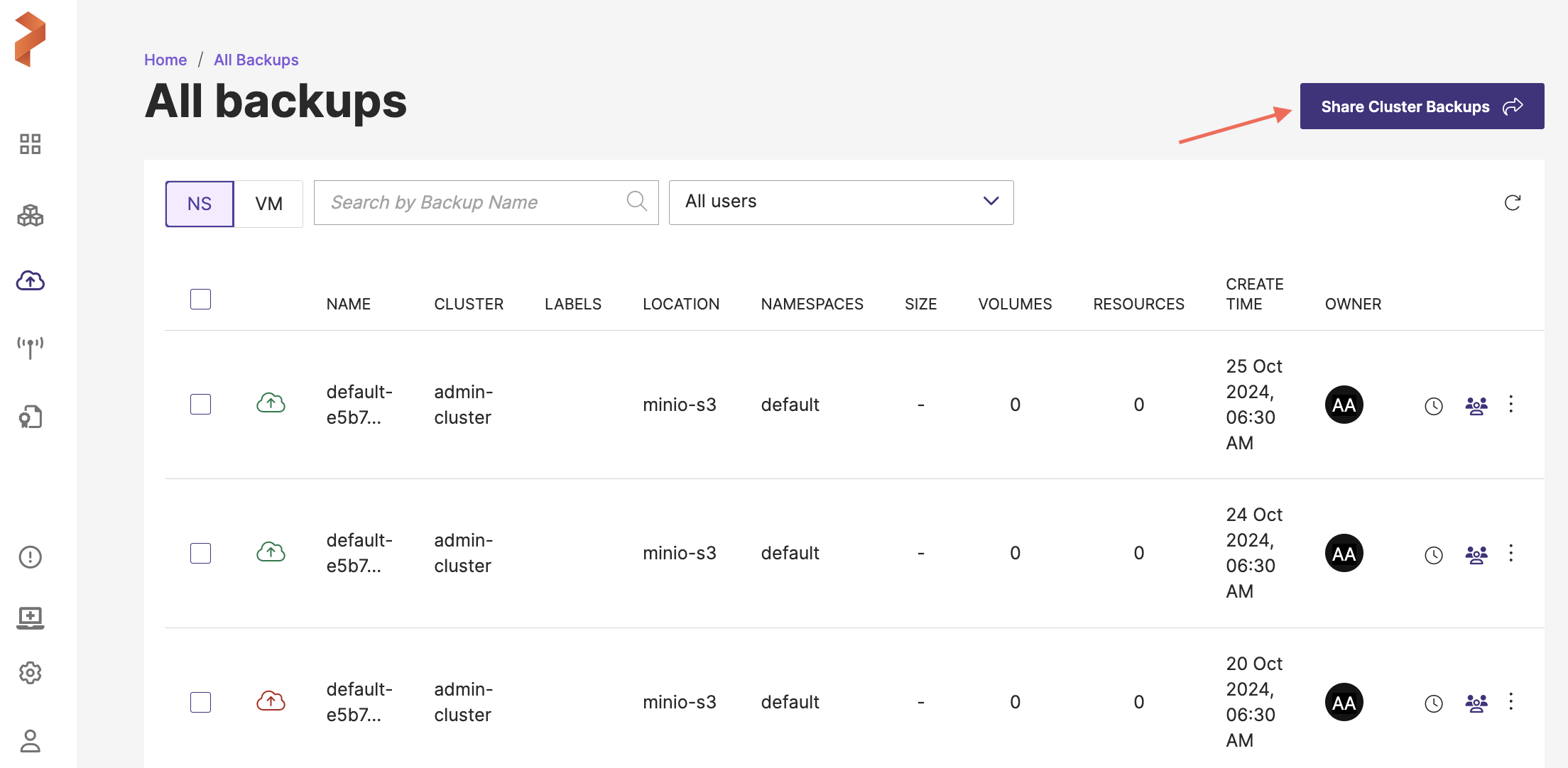Viewport: 1568px width, 768px height.
Task: Click the Search by Backup Name field
Action: pos(476,203)
